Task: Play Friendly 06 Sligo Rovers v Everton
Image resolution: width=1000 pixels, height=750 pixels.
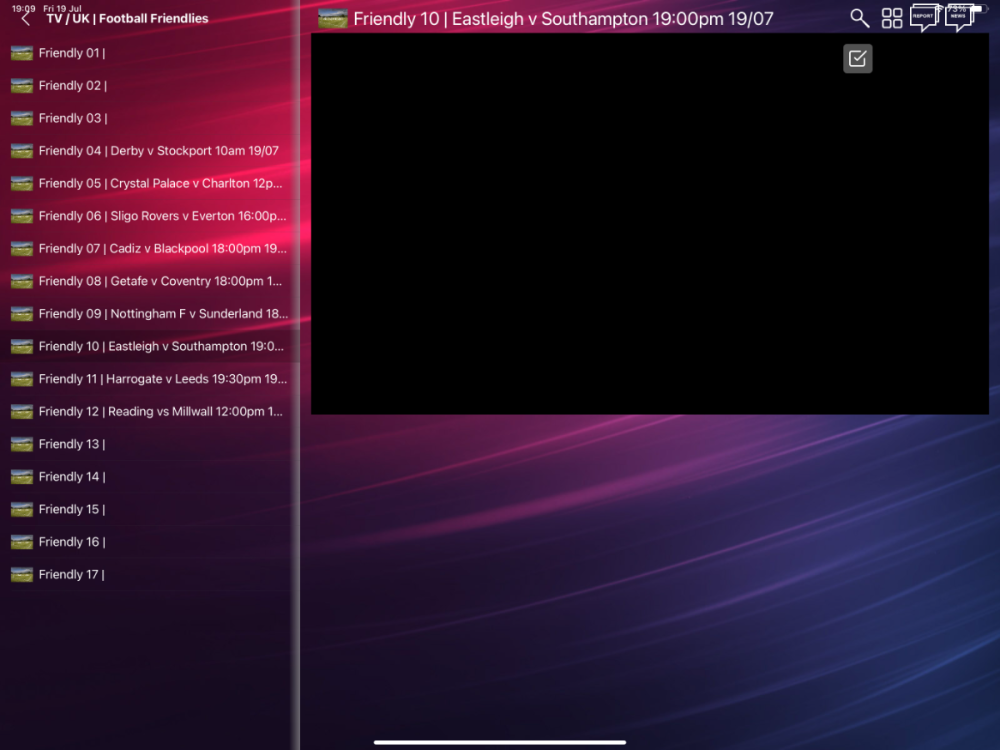Action: pyautogui.click(x=162, y=216)
